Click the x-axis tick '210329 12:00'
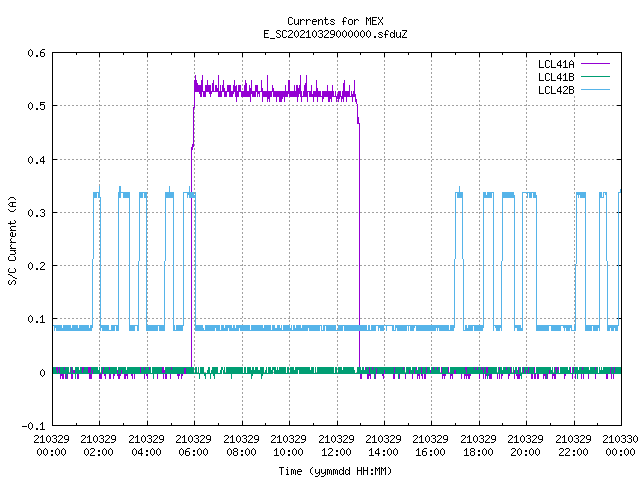This screenshot has width=640, height=480. [336, 446]
